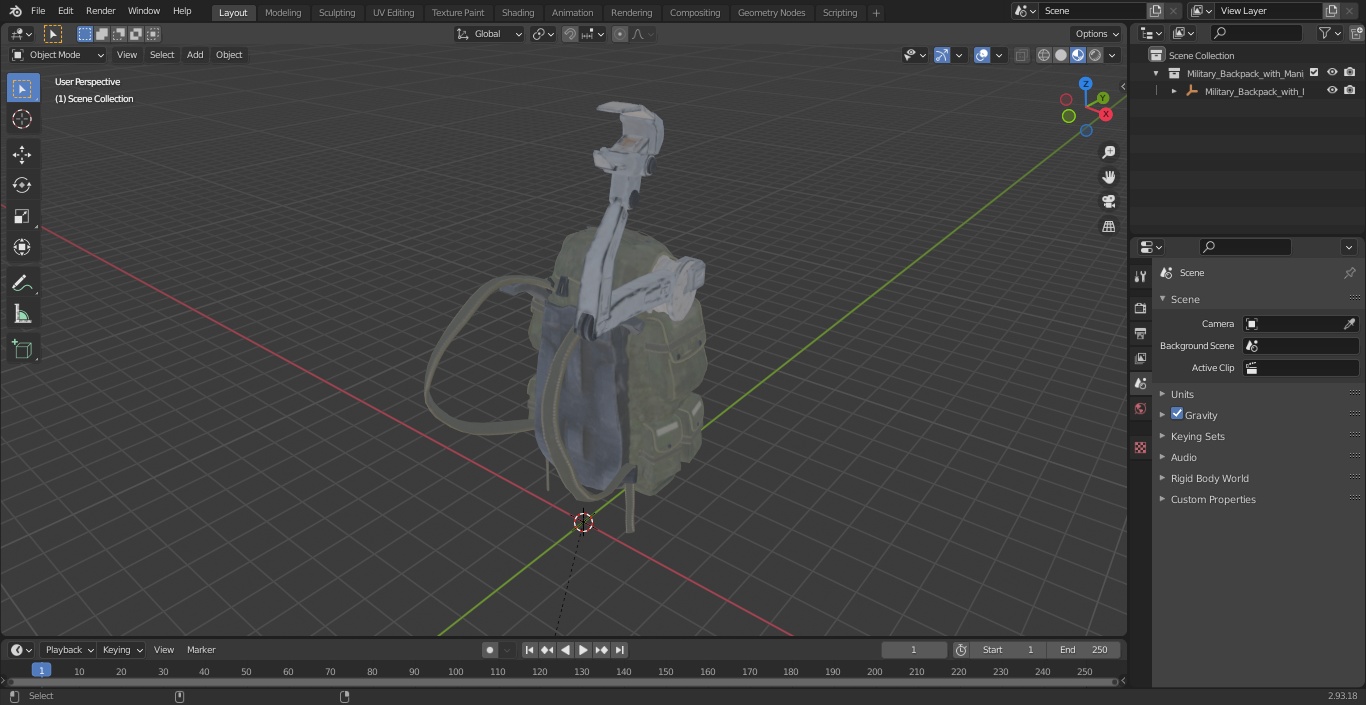Open the File menu

[38, 11]
